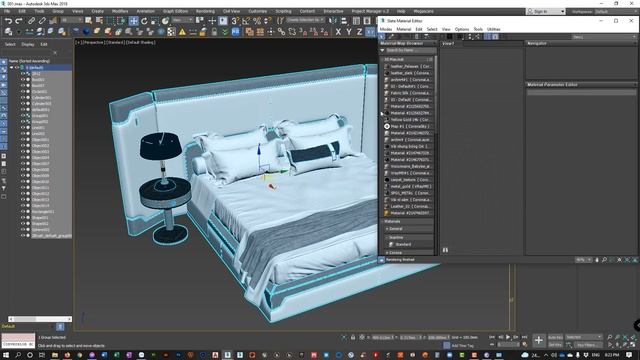Play the animation

click(x=508, y=337)
